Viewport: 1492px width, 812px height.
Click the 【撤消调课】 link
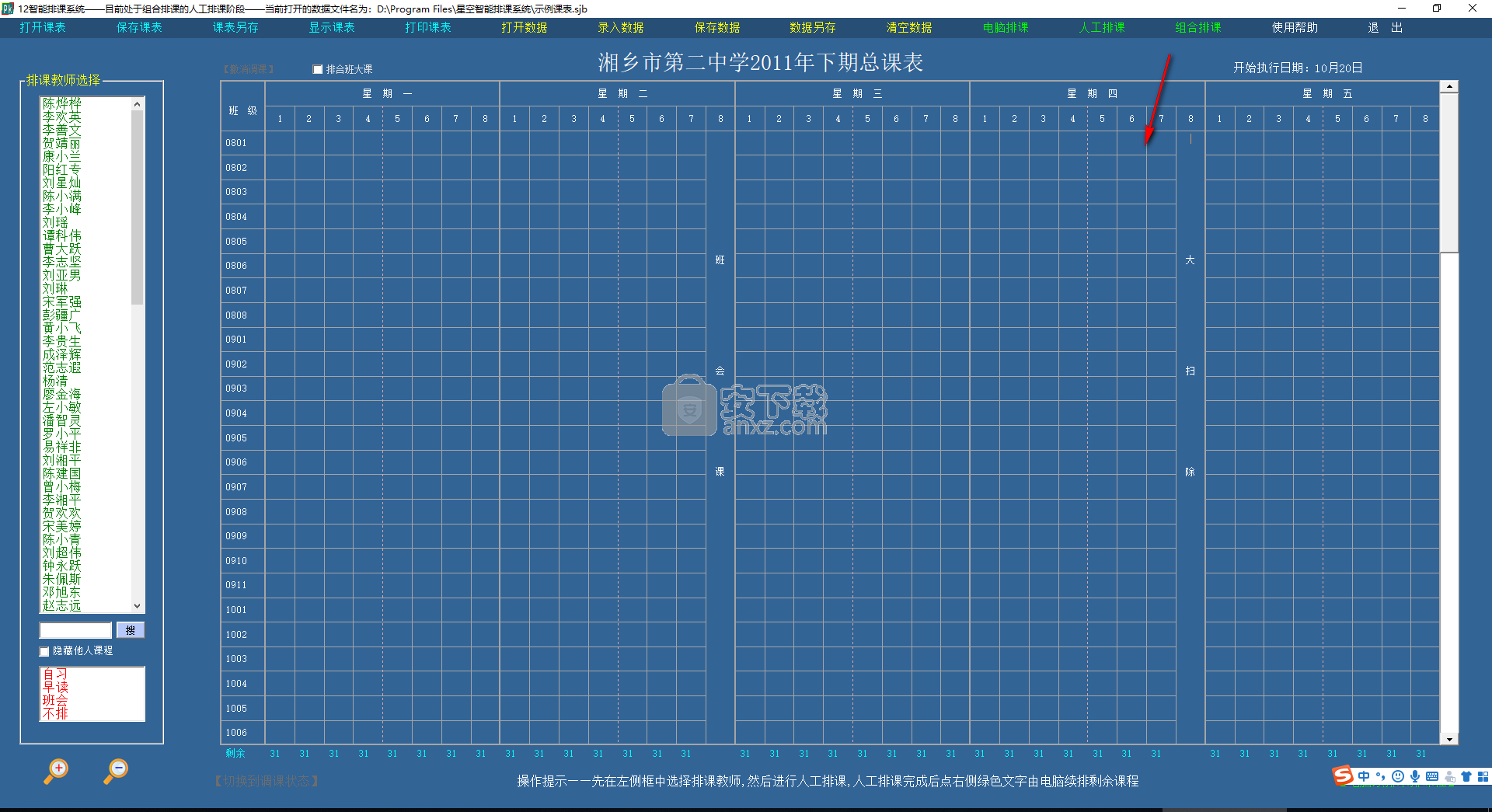pos(249,69)
